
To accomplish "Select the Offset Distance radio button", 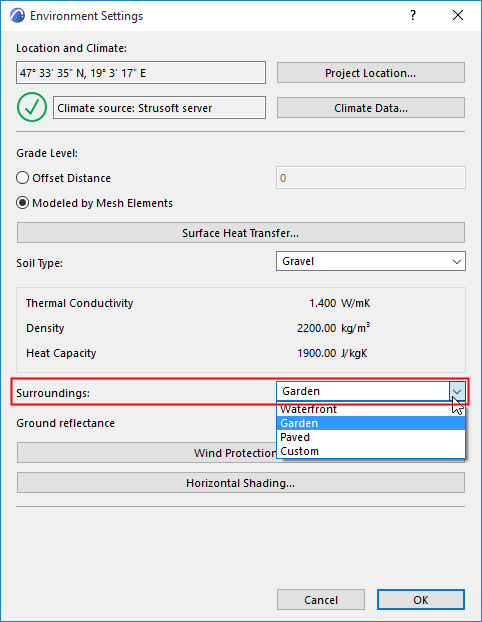I will 23,178.
